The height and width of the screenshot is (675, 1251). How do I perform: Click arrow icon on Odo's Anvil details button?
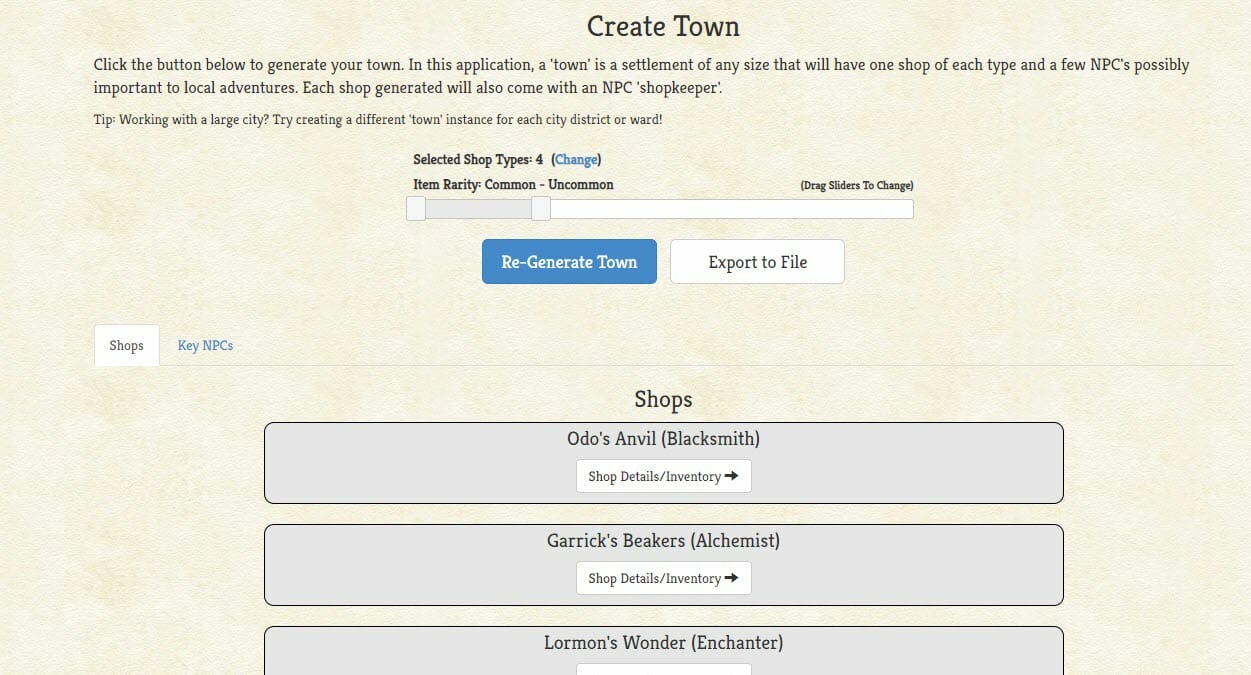click(x=732, y=476)
